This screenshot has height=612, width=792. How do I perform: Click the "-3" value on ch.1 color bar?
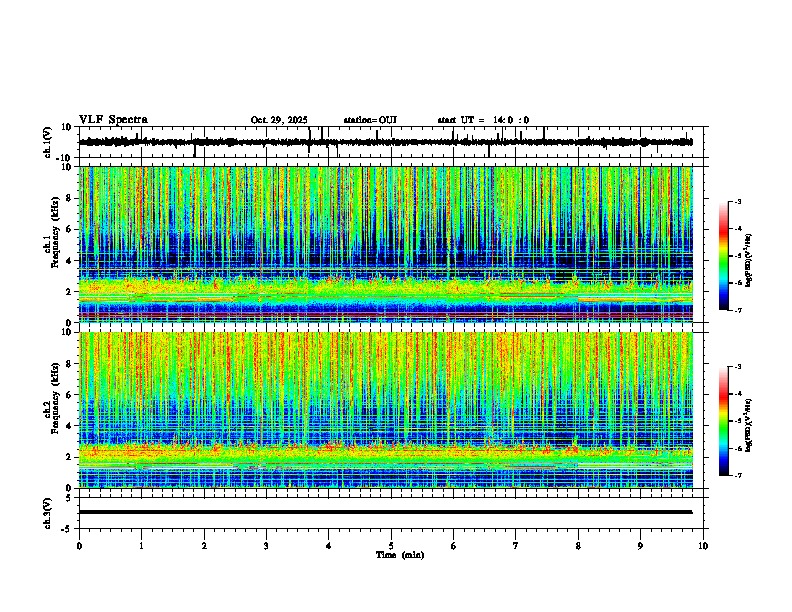coord(737,202)
